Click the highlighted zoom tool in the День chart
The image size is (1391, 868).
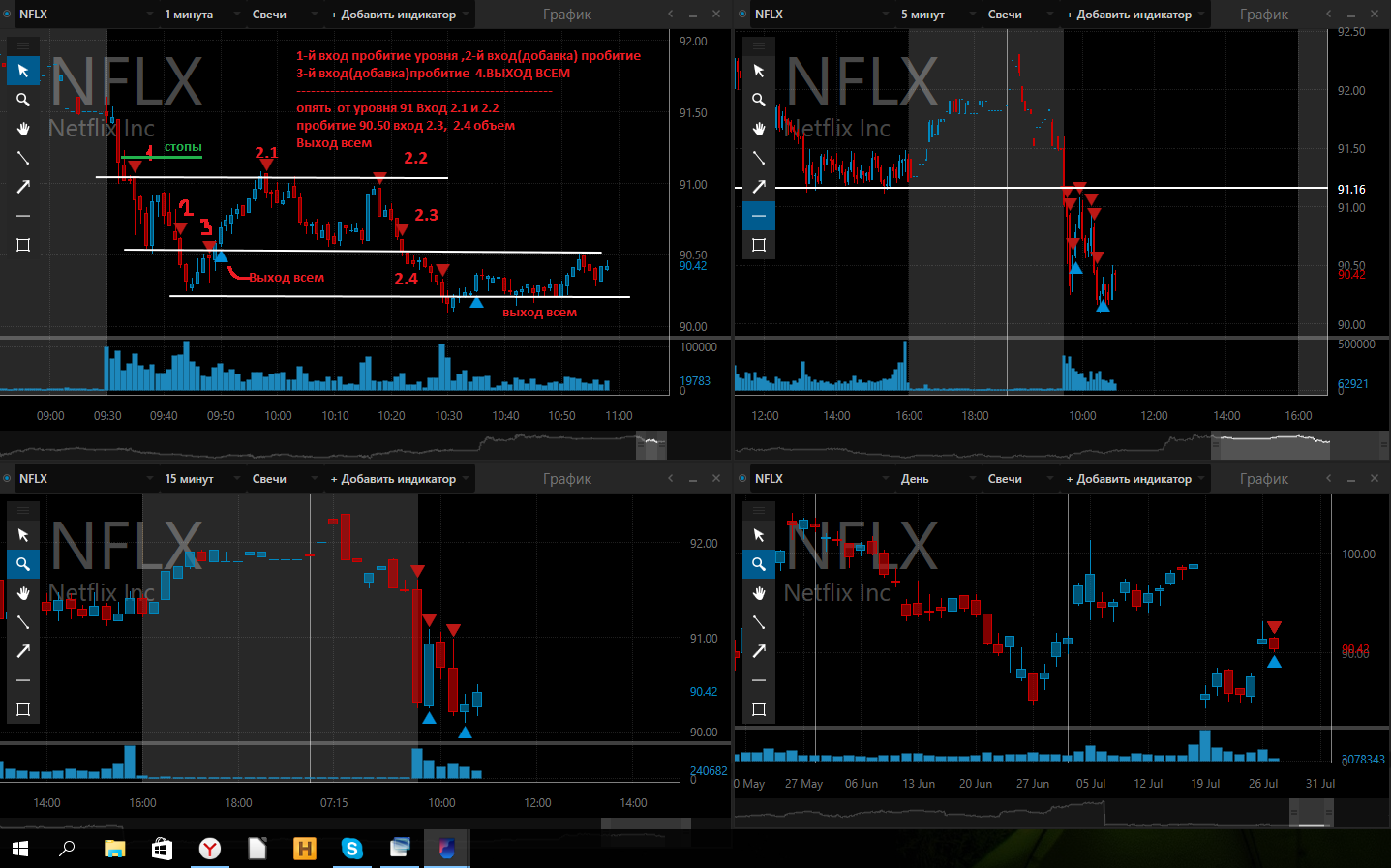(759, 564)
